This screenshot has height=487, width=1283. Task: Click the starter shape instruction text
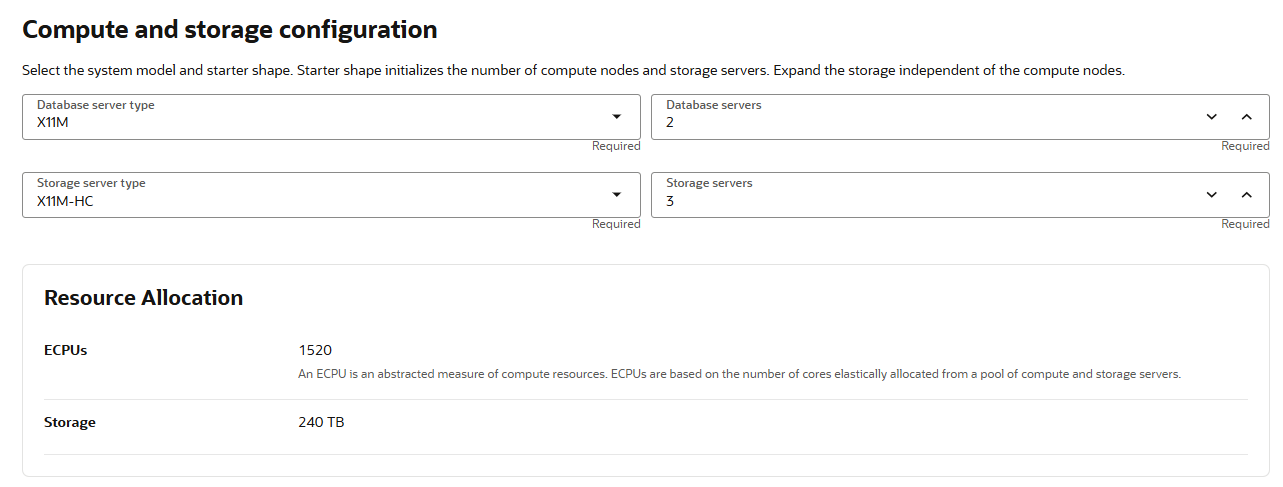pos(573,71)
